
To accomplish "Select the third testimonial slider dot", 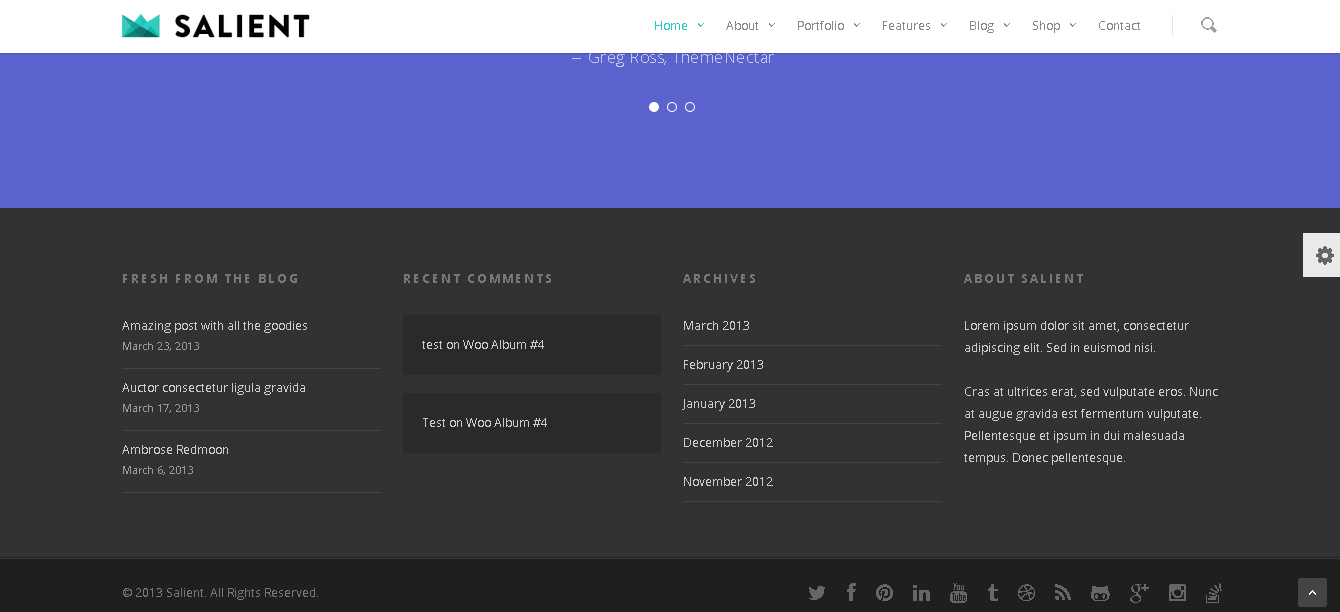I will click(690, 107).
